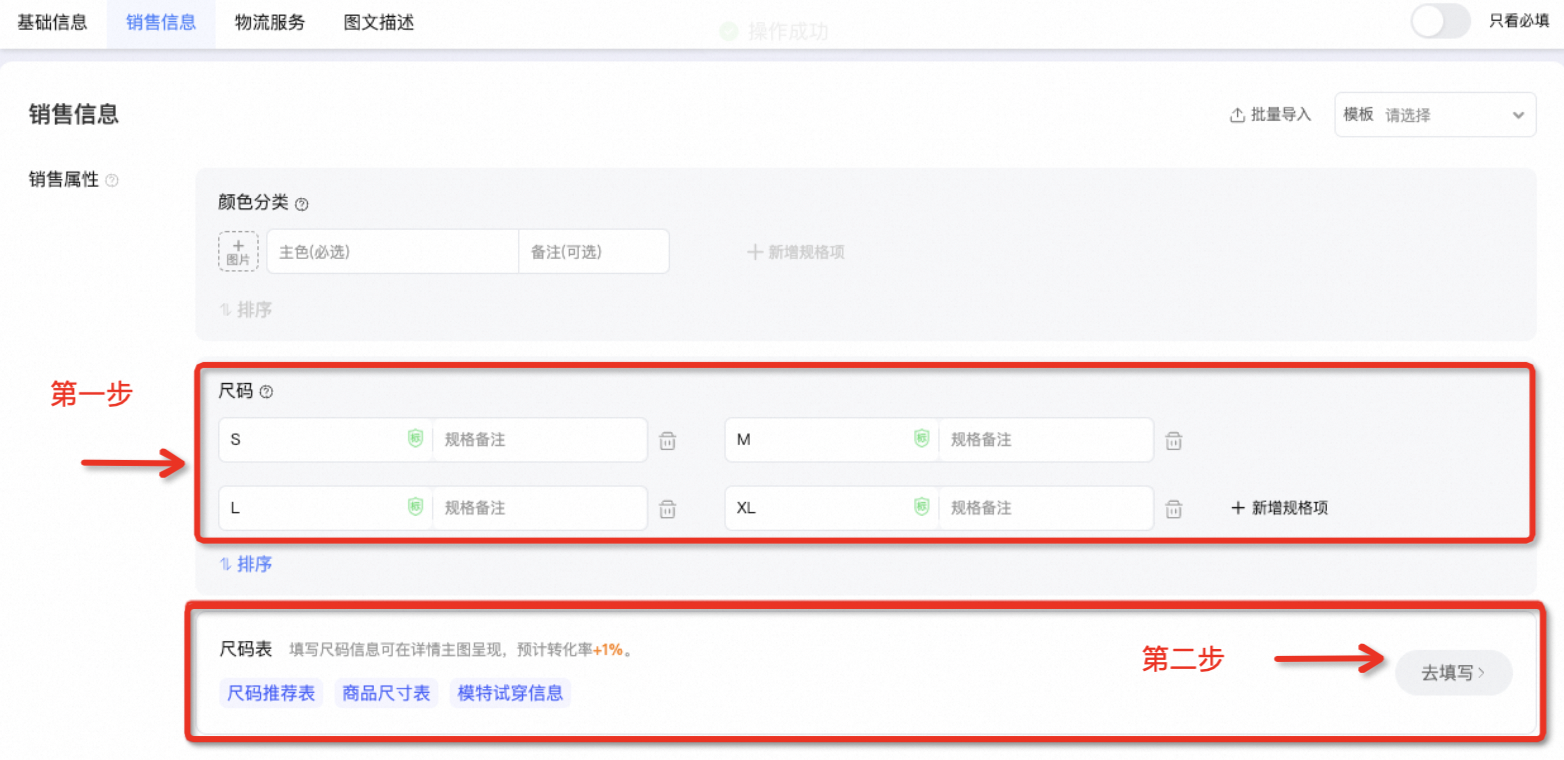Toggle the 只看必填 switch
The height and width of the screenshot is (760, 1564).
tap(1440, 21)
